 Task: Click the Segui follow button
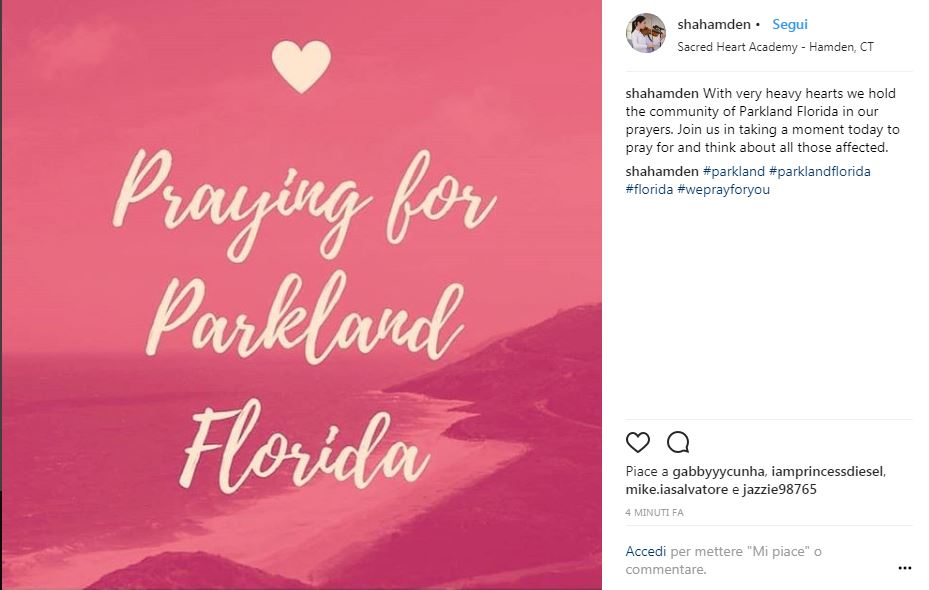click(x=789, y=24)
